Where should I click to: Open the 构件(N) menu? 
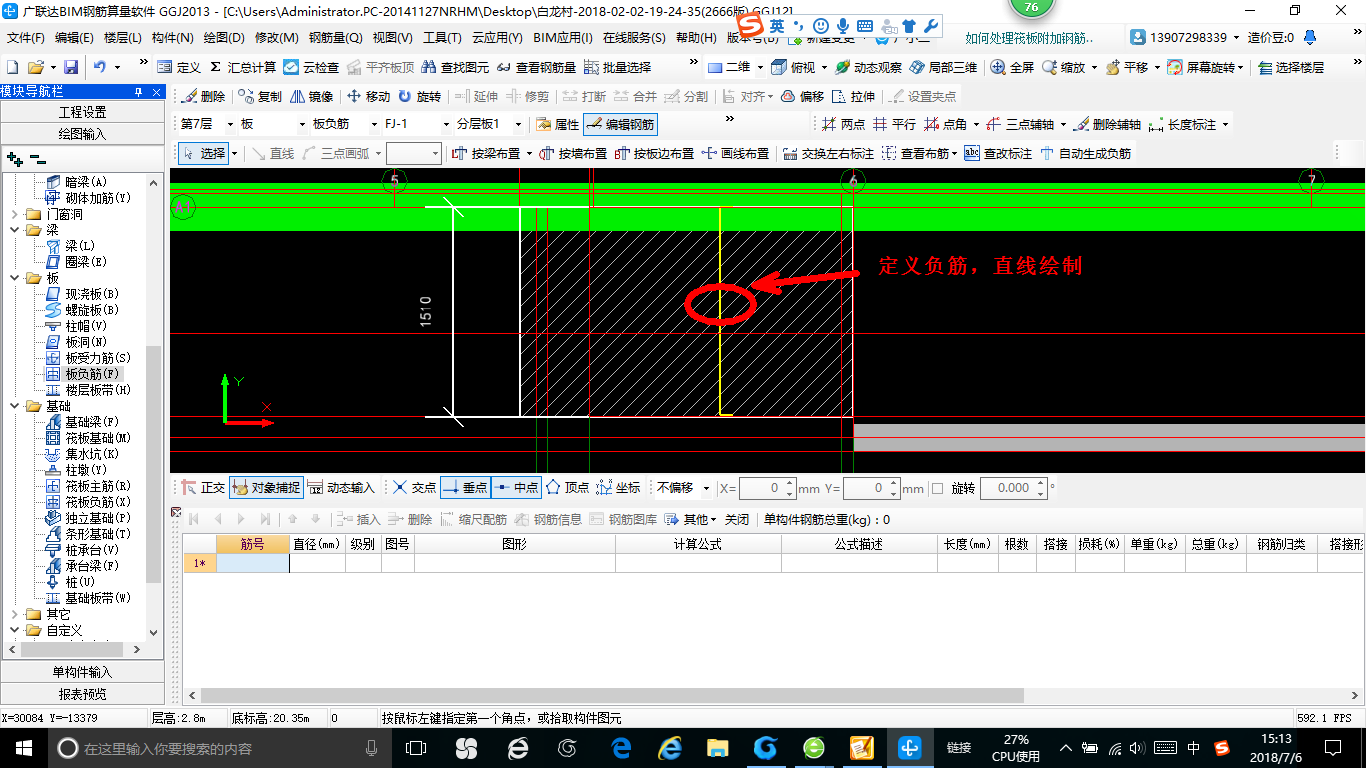point(173,38)
